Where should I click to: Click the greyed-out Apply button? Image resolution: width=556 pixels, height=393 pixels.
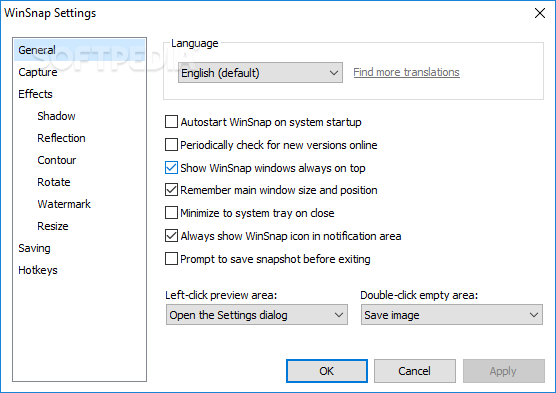pyautogui.click(x=504, y=371)
